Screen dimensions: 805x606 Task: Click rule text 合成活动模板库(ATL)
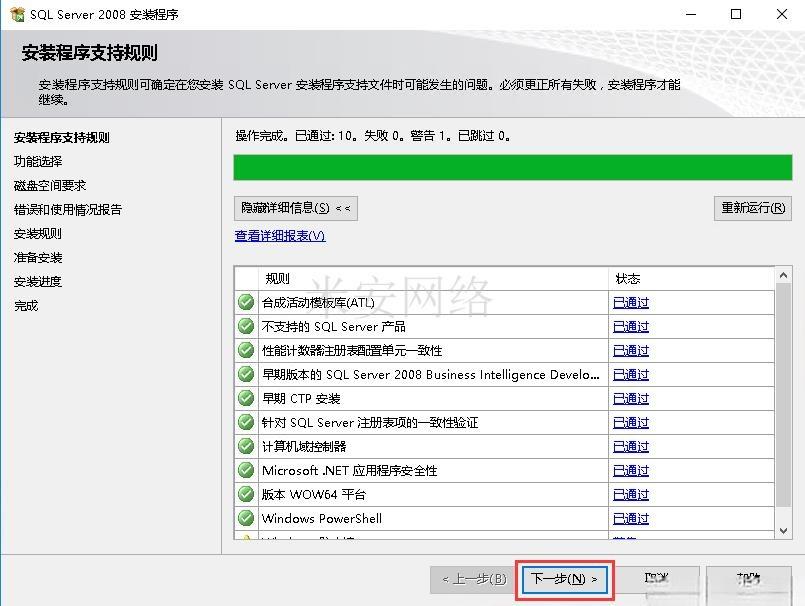pyautogui.click(x=318, y=302)
